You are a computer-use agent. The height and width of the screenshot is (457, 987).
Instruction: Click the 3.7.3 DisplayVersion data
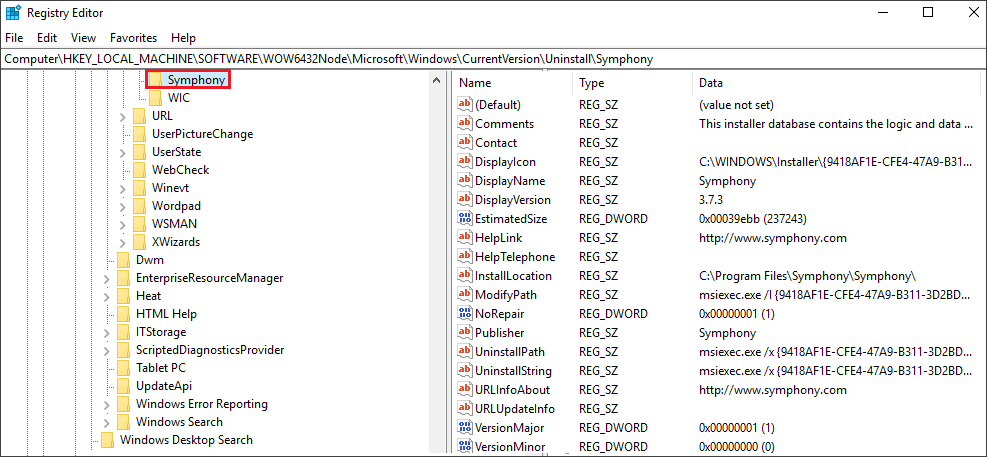[713, 200]
